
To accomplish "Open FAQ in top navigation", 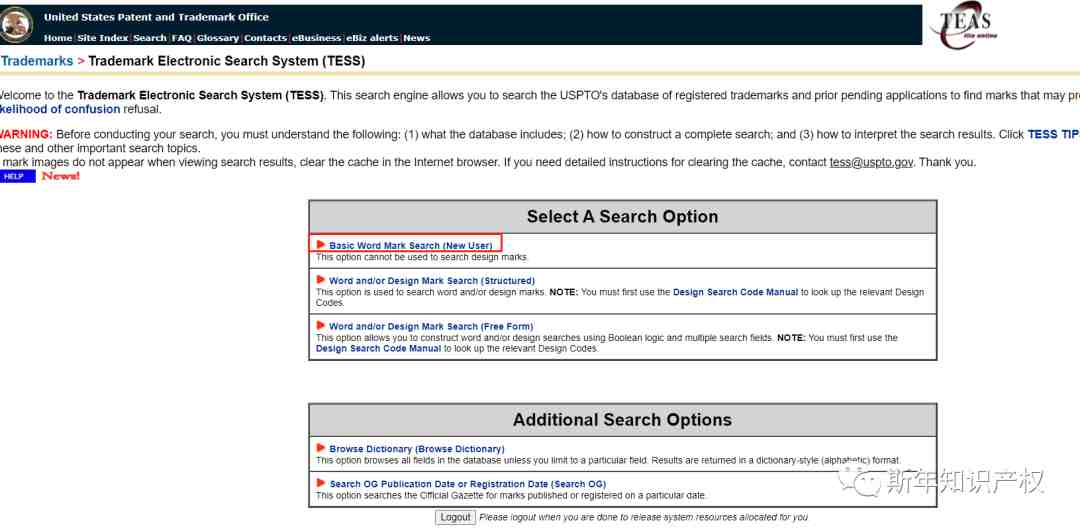I will [182, 38].
